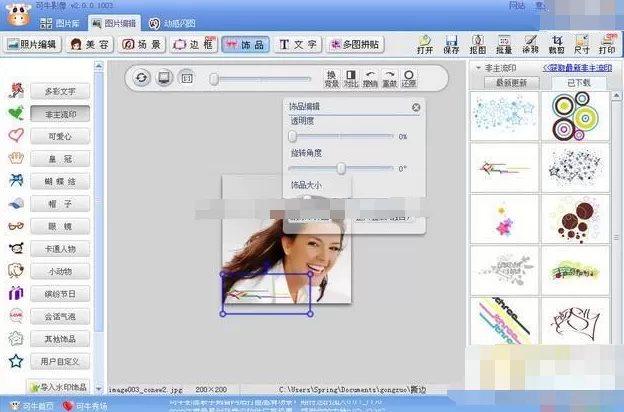Image resolution: width=624 pixels, height=412 pixels.
Task: Switch to the 已下载 tab
Action: (579, 83)
